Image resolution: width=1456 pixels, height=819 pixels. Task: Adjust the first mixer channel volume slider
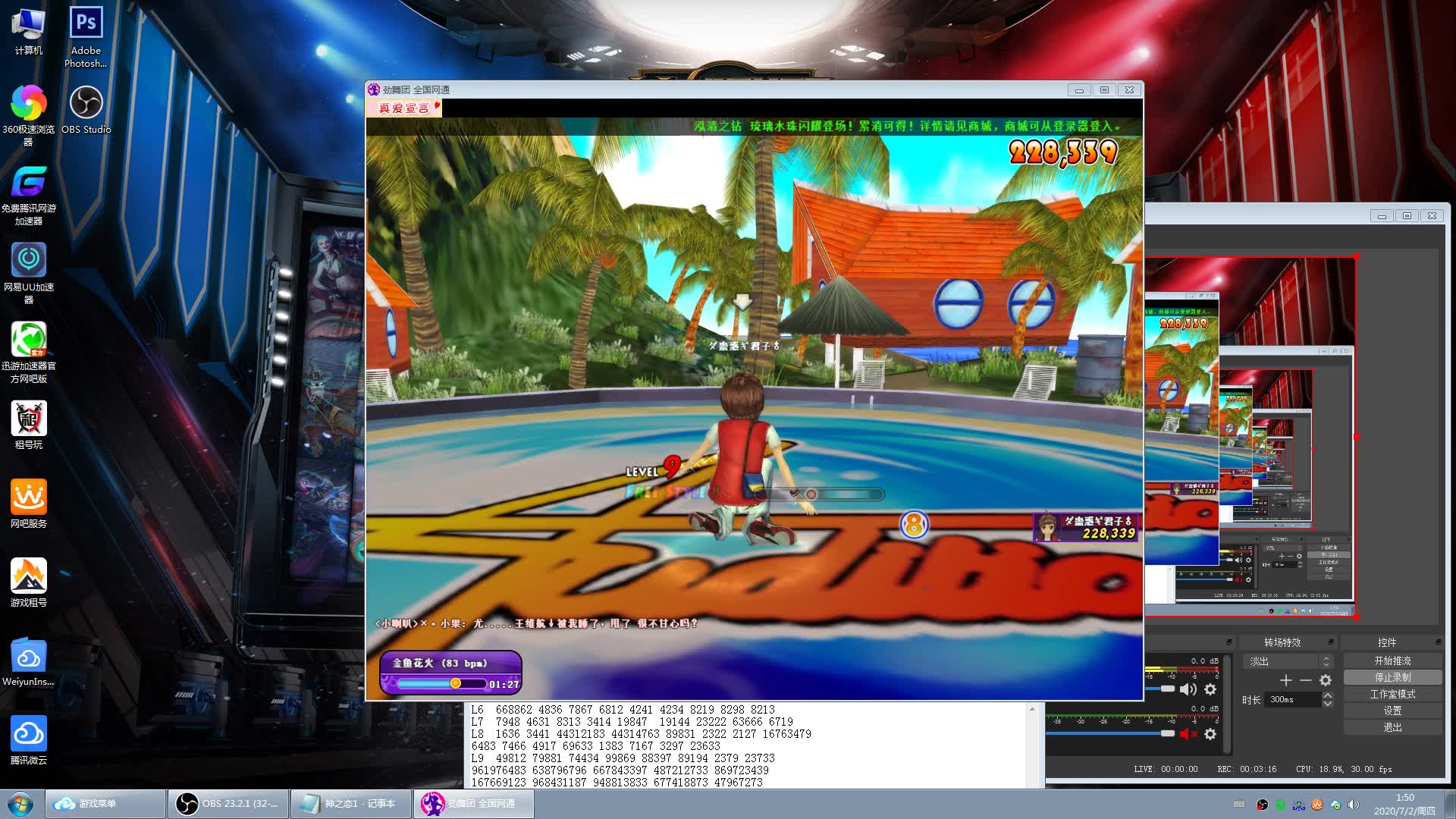[1167, 689]
